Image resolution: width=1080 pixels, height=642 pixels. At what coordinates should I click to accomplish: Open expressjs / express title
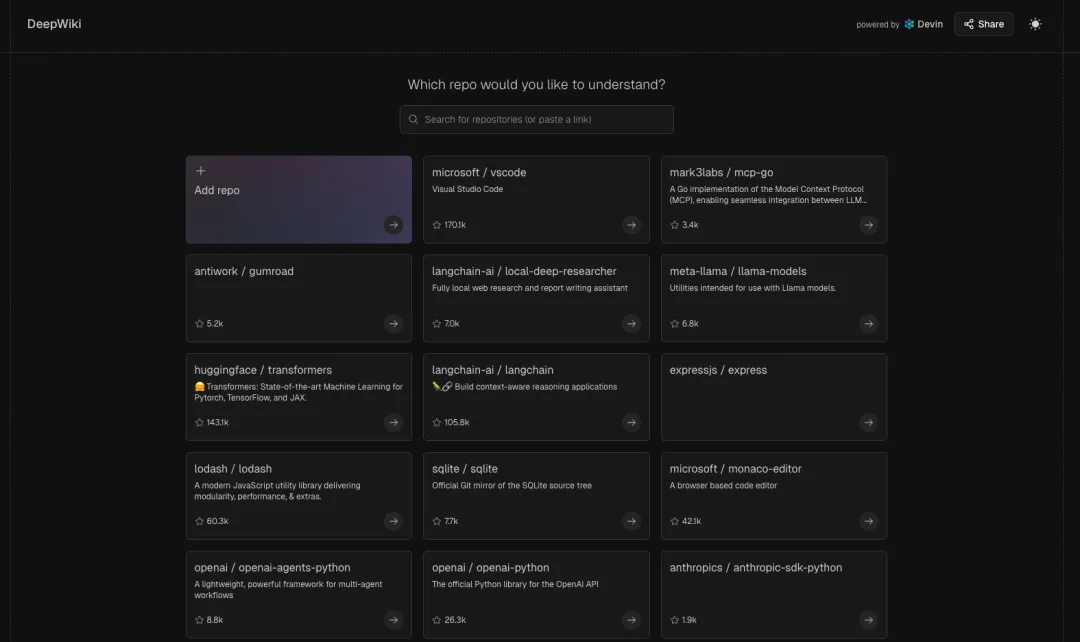click(718, 370)
